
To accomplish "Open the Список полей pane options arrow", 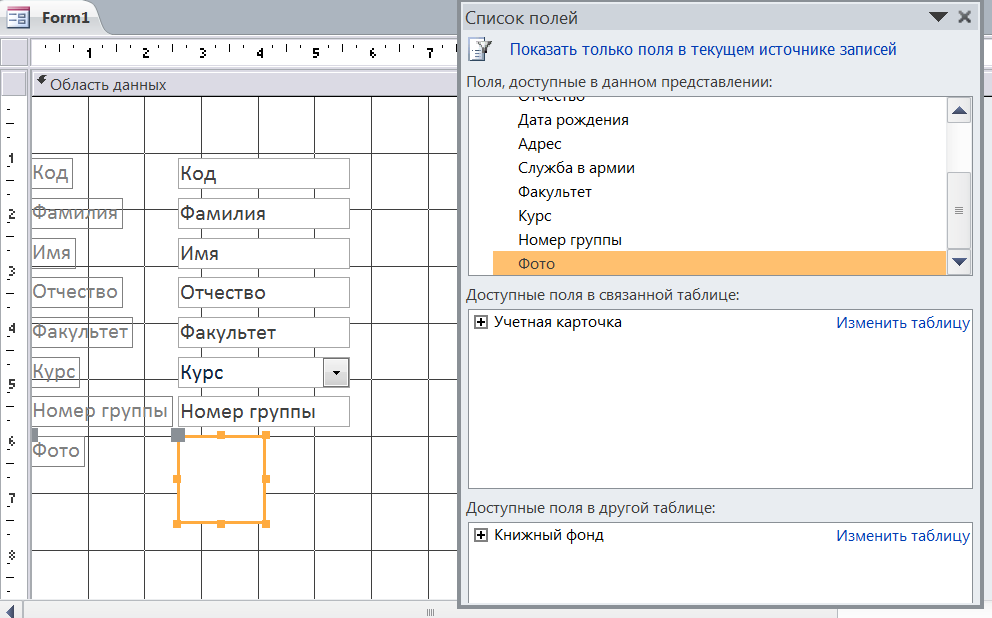I will tap(938, 17).
